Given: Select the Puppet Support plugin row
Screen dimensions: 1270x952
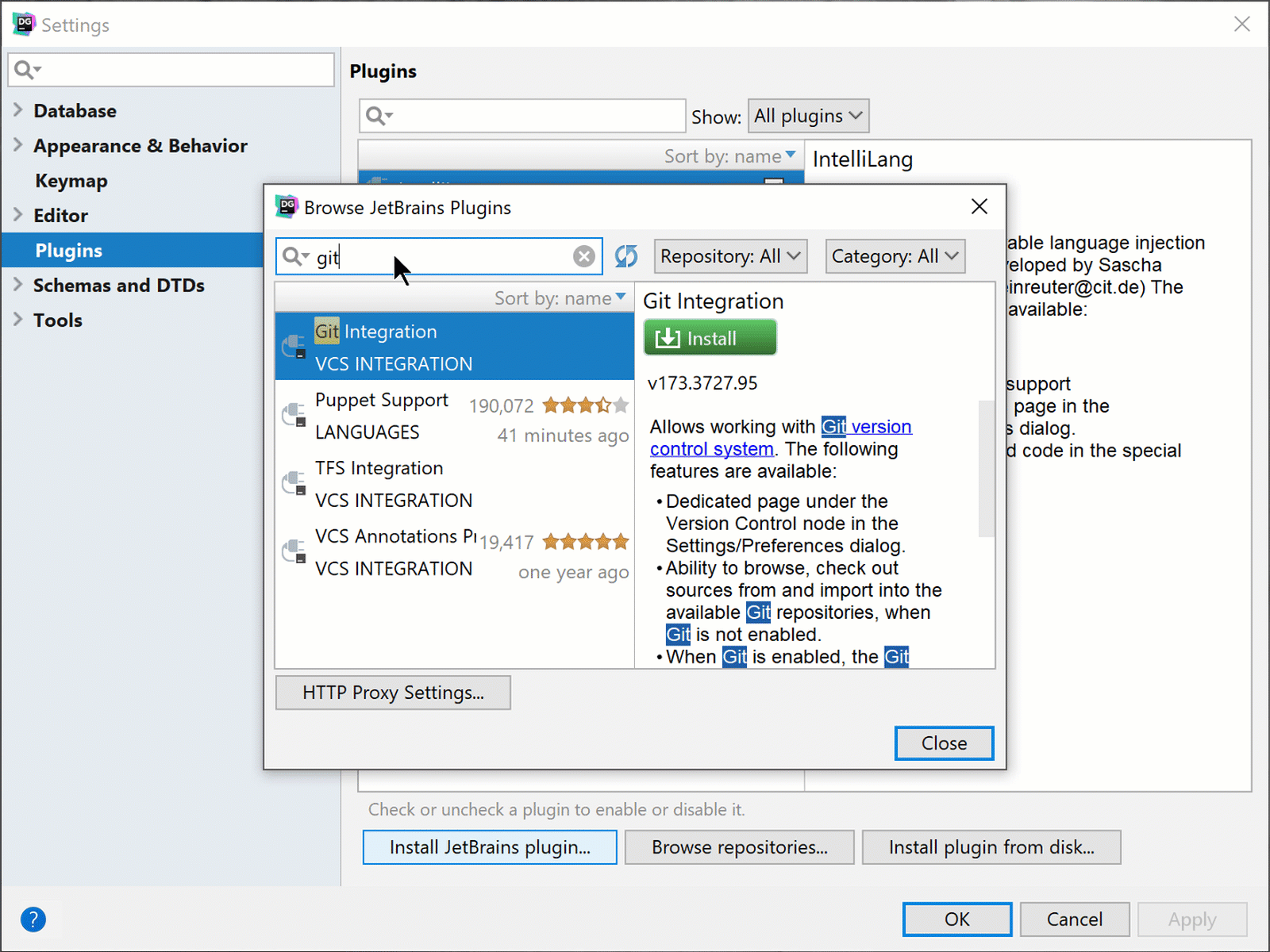Looking at the screenshot, I should pos(454,415).
